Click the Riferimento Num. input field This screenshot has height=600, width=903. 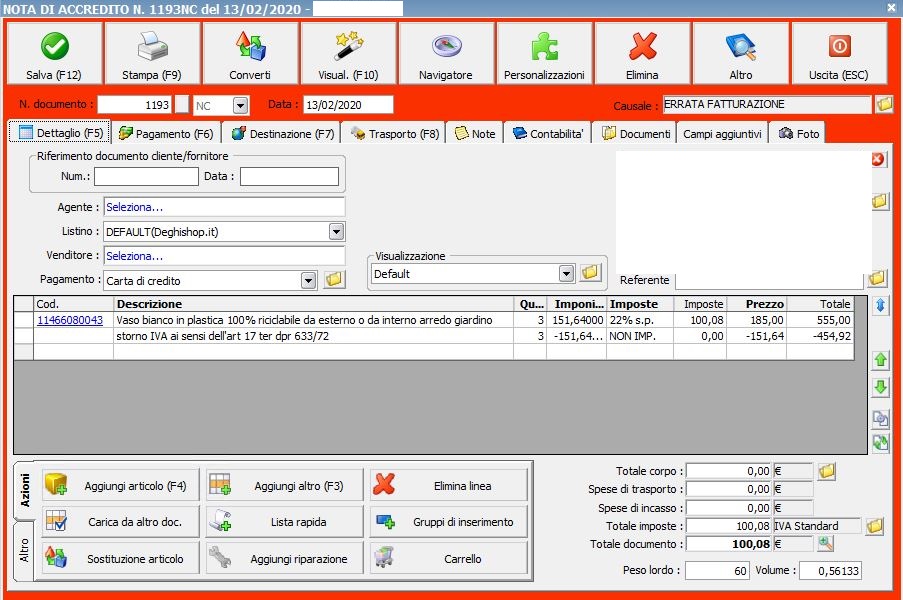[146, 177]
